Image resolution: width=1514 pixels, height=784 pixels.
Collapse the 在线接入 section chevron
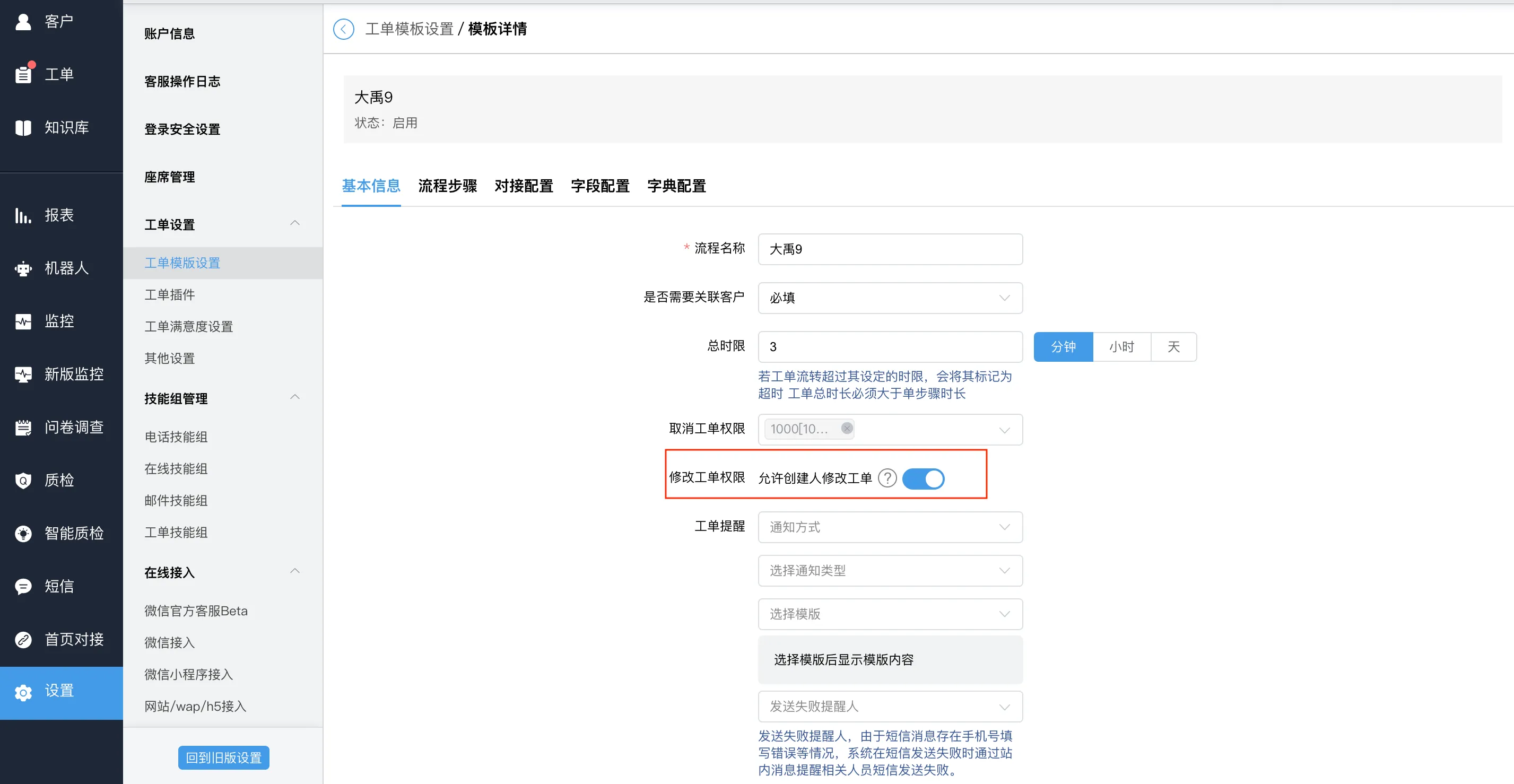[295, 571]
